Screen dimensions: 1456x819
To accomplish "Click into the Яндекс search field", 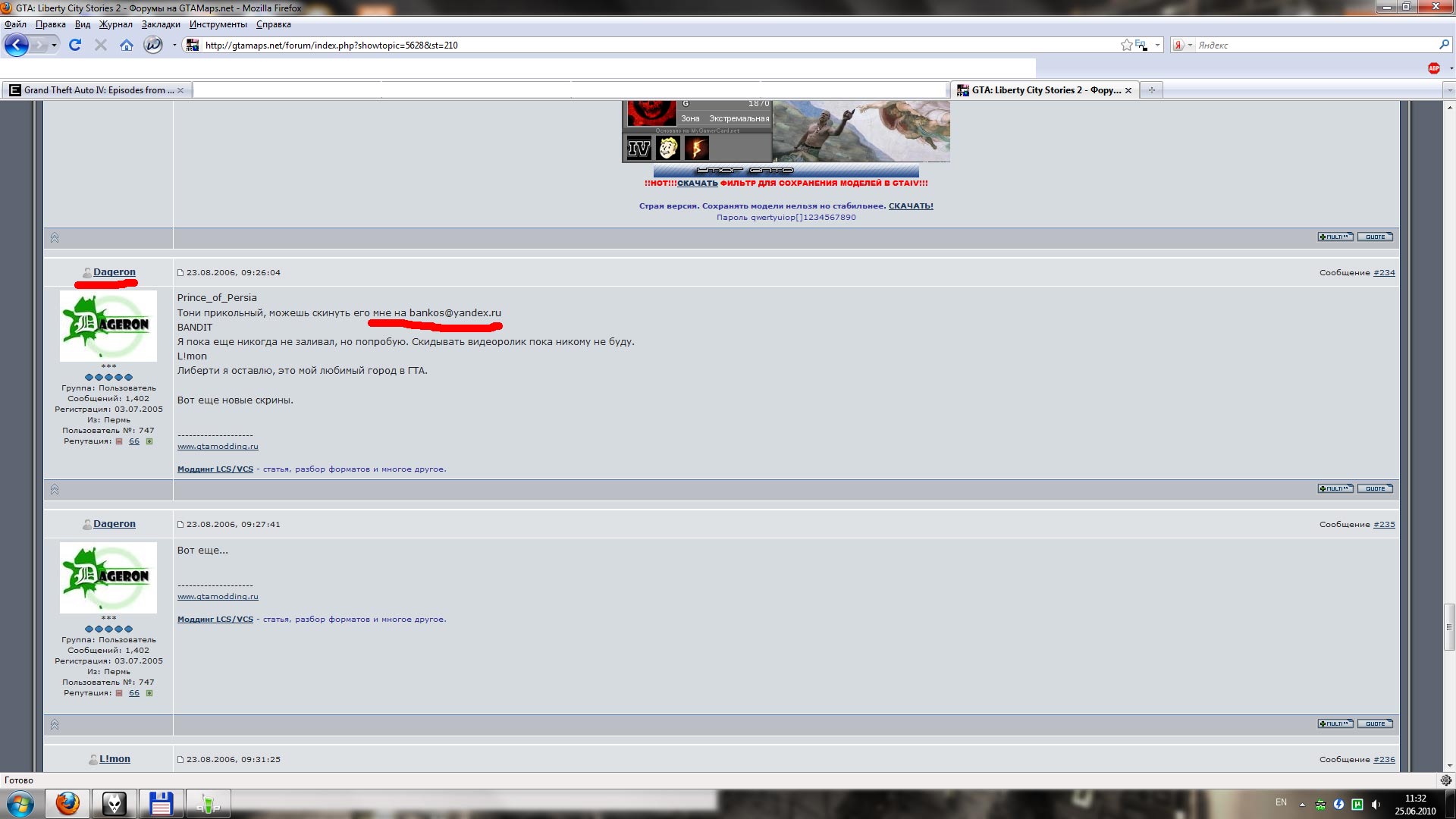I will (x=1316, y=45).
